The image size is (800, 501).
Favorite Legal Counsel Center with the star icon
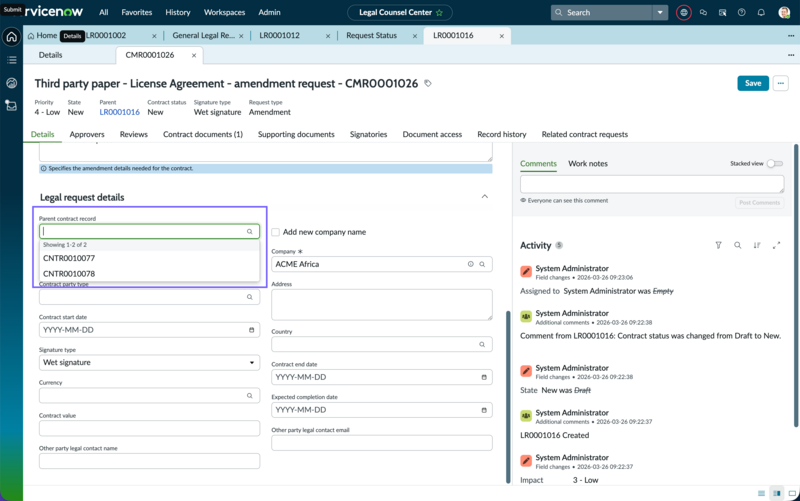click(439, 12)
